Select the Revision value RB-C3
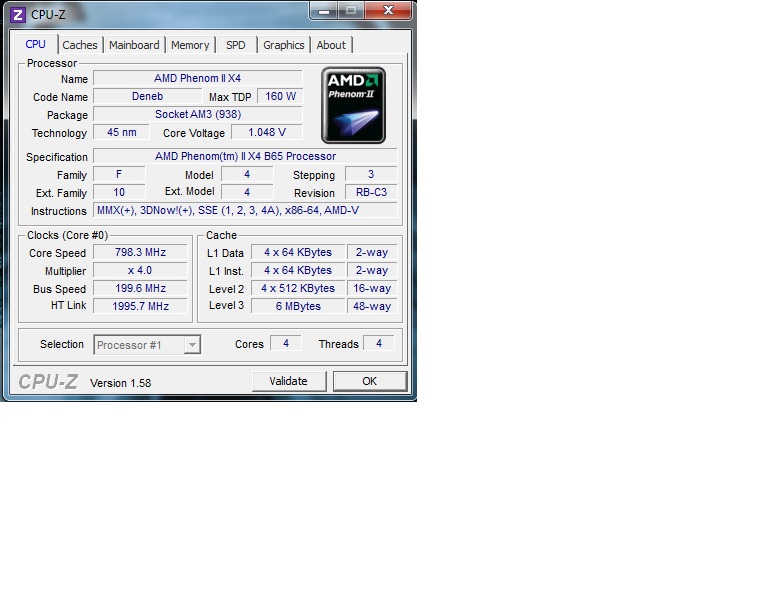Viewport: 768px width, 614px height. (x=371, y=192)
